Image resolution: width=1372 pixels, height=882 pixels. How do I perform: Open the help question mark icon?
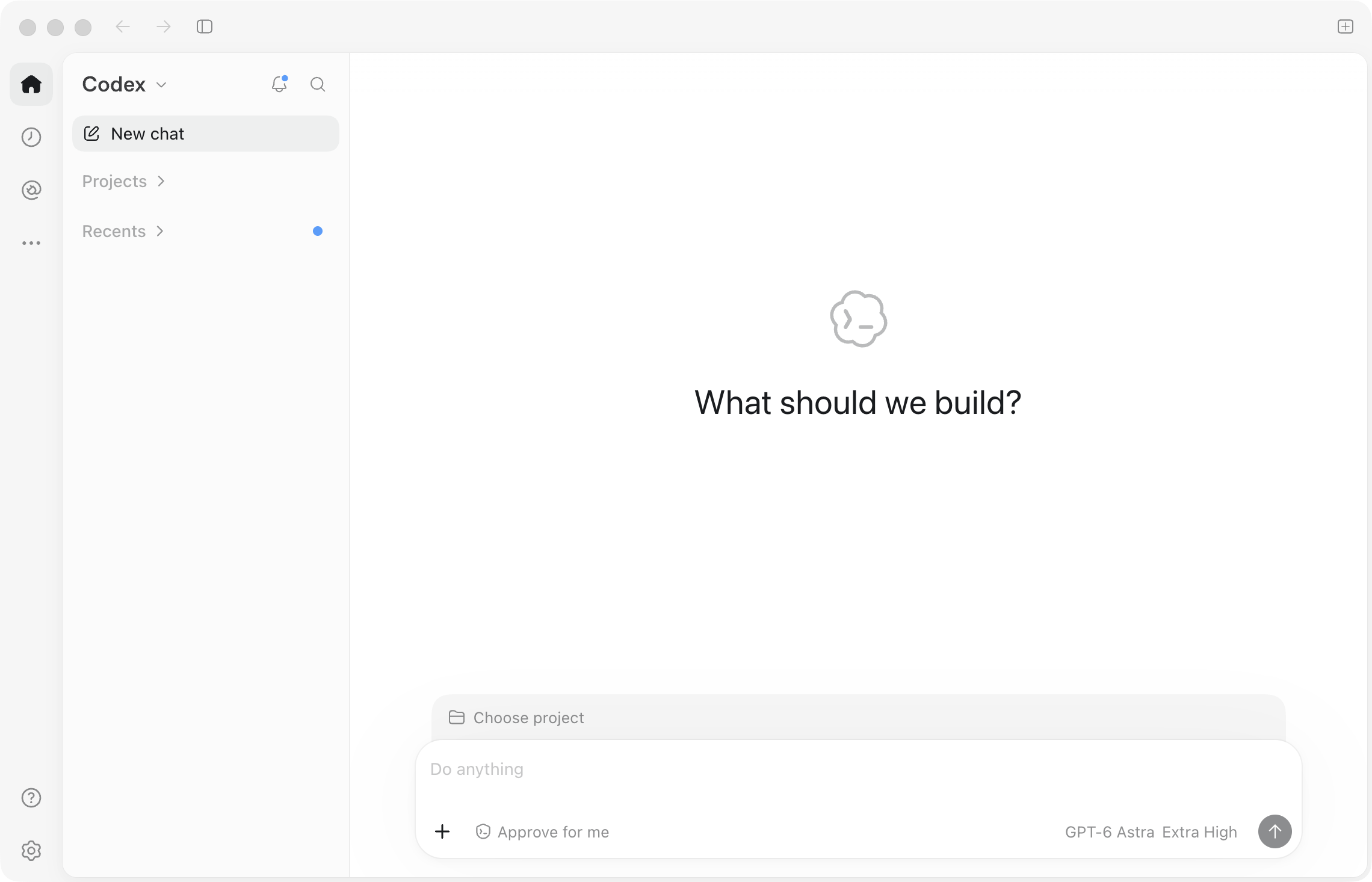click(x=31, y=798)
